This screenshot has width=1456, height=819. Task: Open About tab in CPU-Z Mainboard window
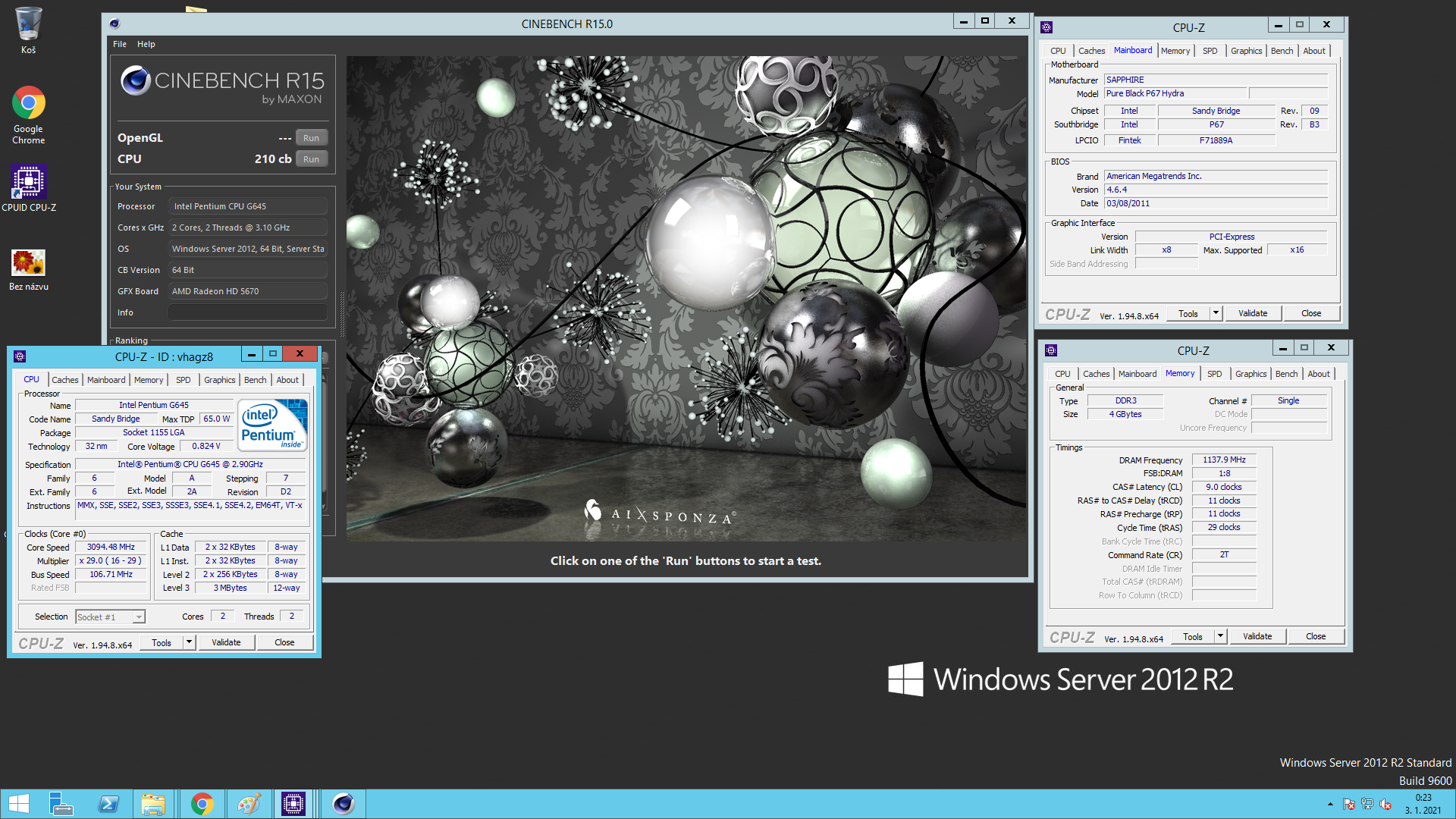1314,51
